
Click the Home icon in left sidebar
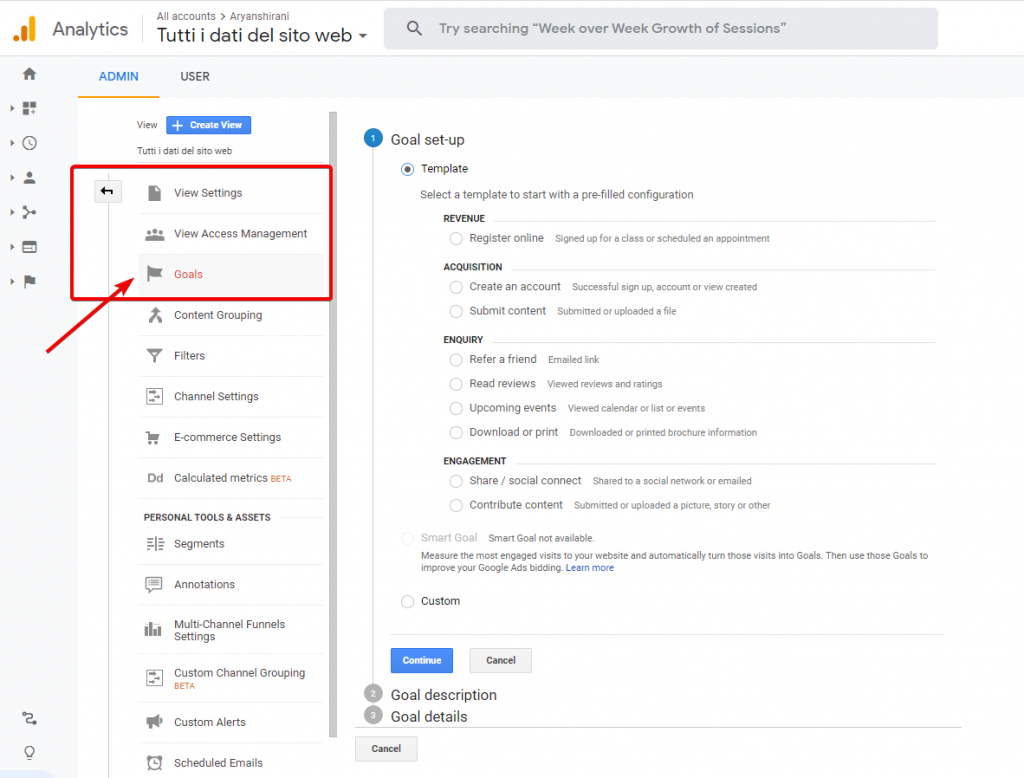click(29, 74)
